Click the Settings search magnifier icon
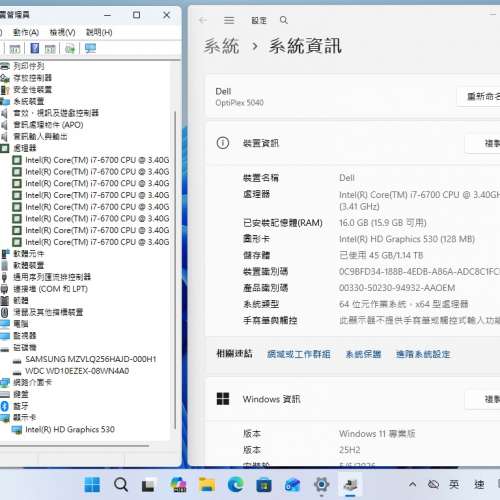Viewport: 500px width, 500px height. (x=284, y=20)
